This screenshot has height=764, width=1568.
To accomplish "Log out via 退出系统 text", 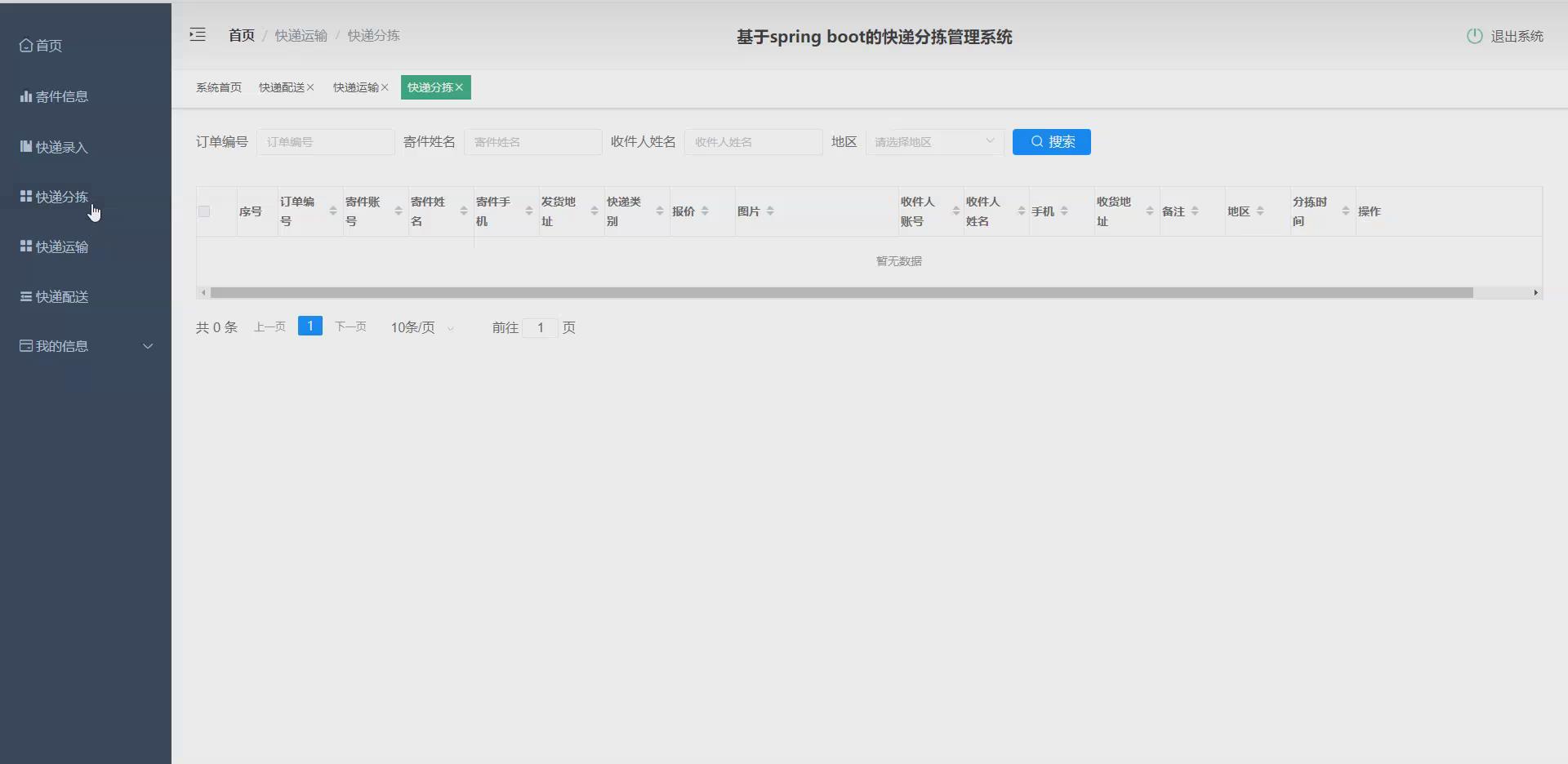I will [x=1517, y=36].
